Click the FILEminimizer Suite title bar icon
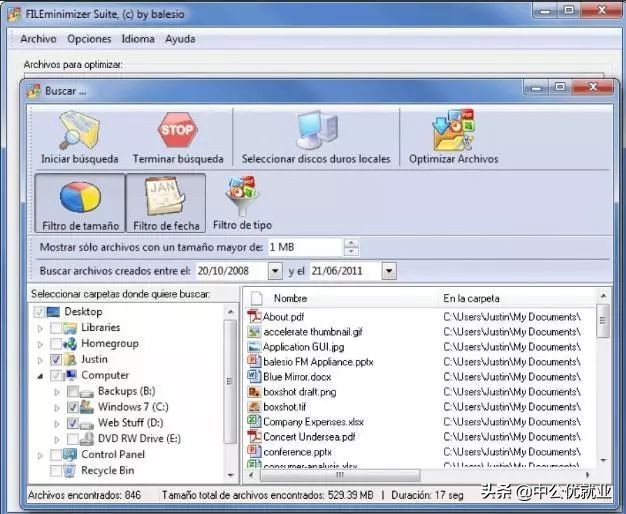626x514 pixels. (x=14, y=14)
